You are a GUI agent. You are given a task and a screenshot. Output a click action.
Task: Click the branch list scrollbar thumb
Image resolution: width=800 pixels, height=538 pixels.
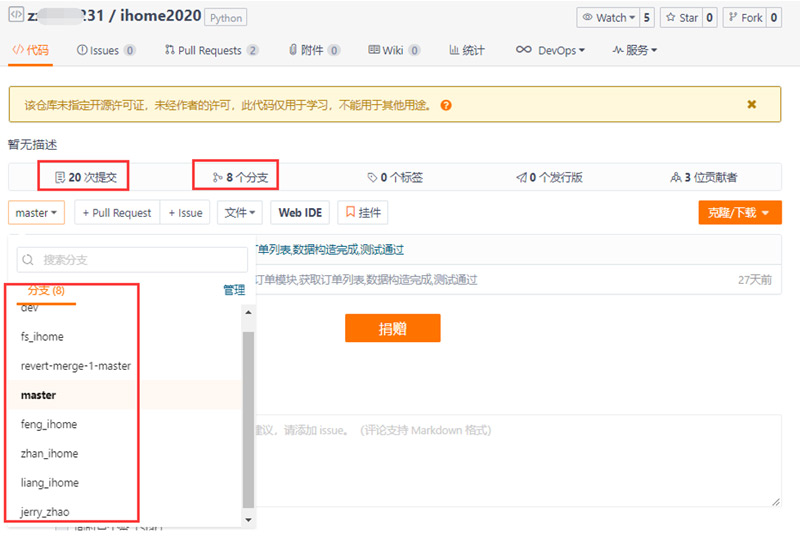[248, 420]
